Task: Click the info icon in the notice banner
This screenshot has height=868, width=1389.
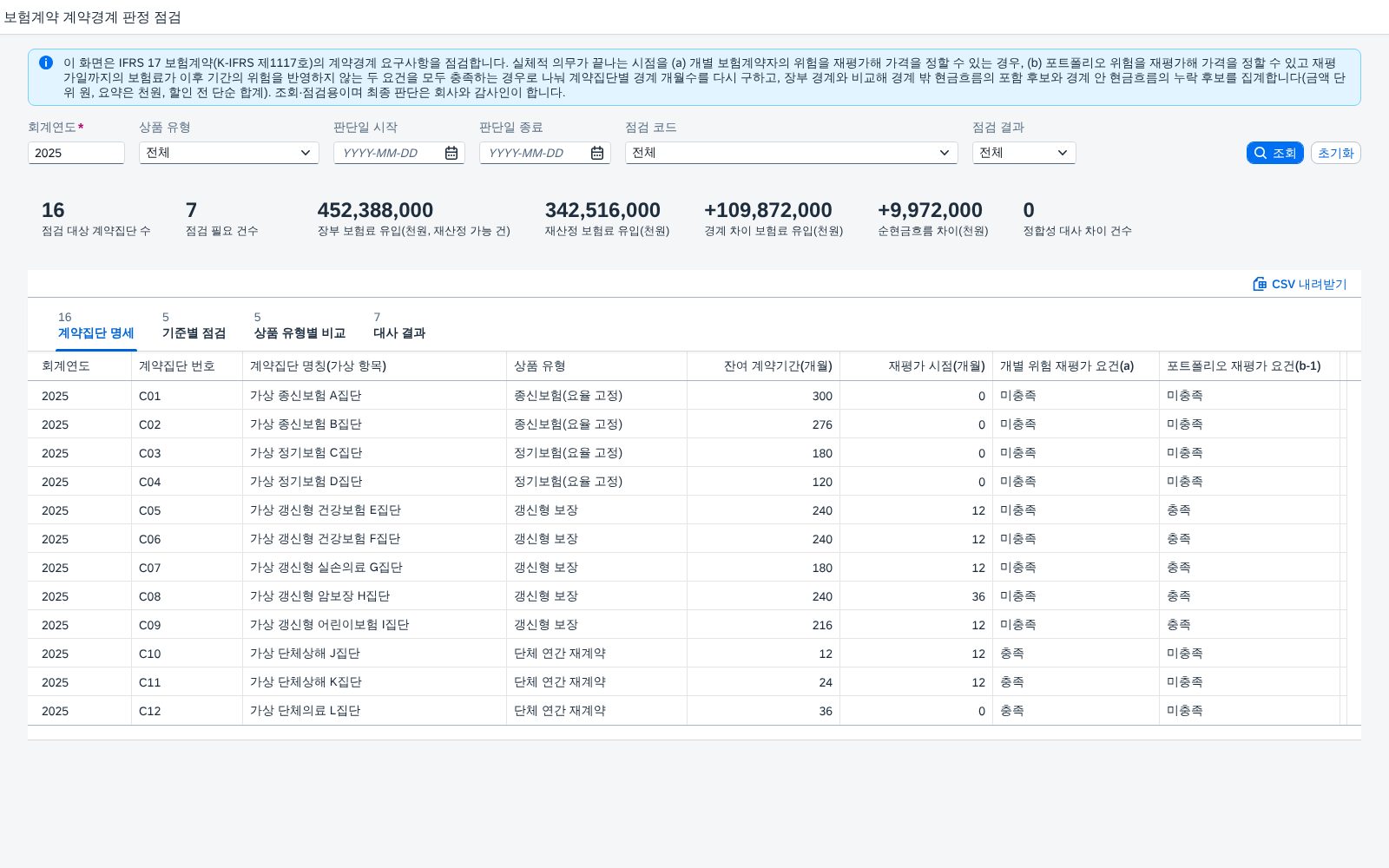Action: (x=46, y=62)
